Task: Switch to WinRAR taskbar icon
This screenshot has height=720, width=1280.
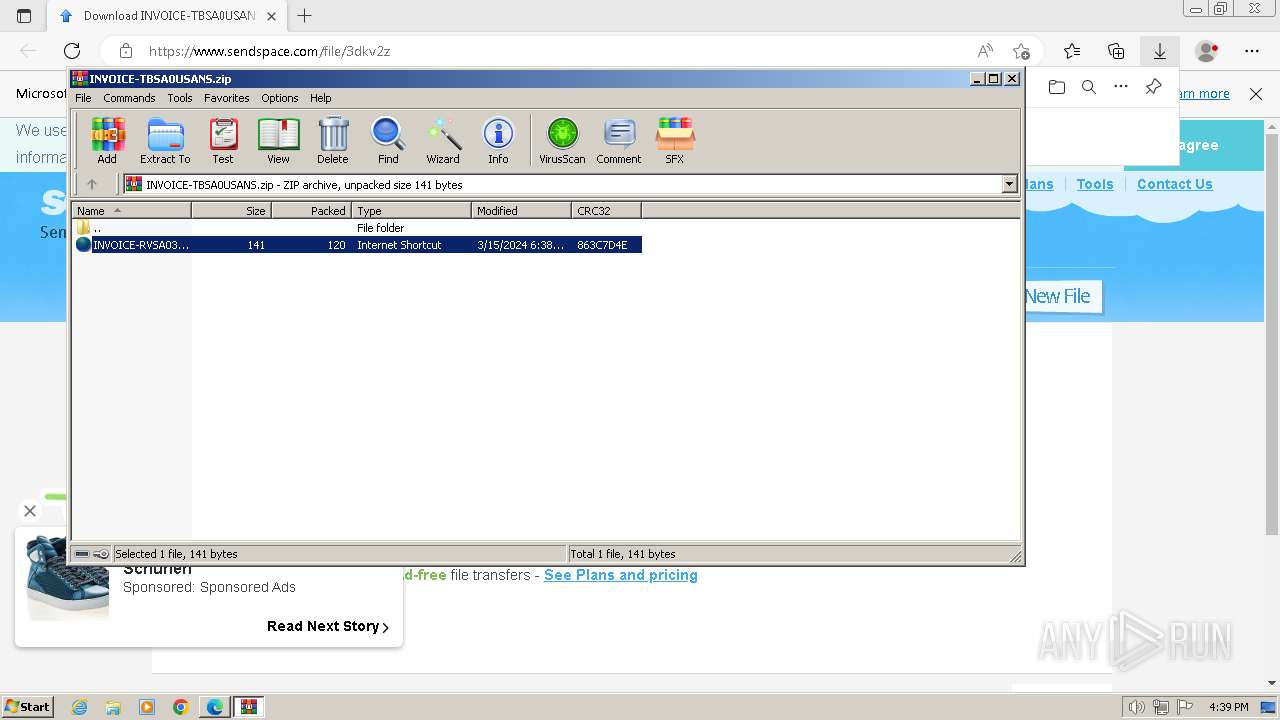Action: (249, 707)
